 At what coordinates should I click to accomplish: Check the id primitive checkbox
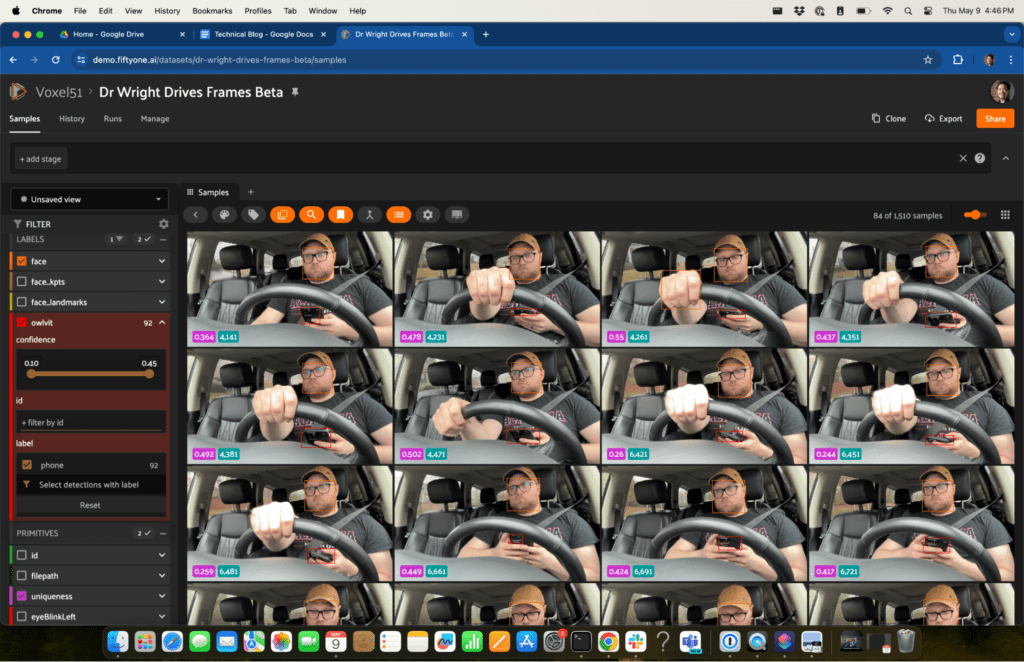pyautogui.click(x=22, y=555)
